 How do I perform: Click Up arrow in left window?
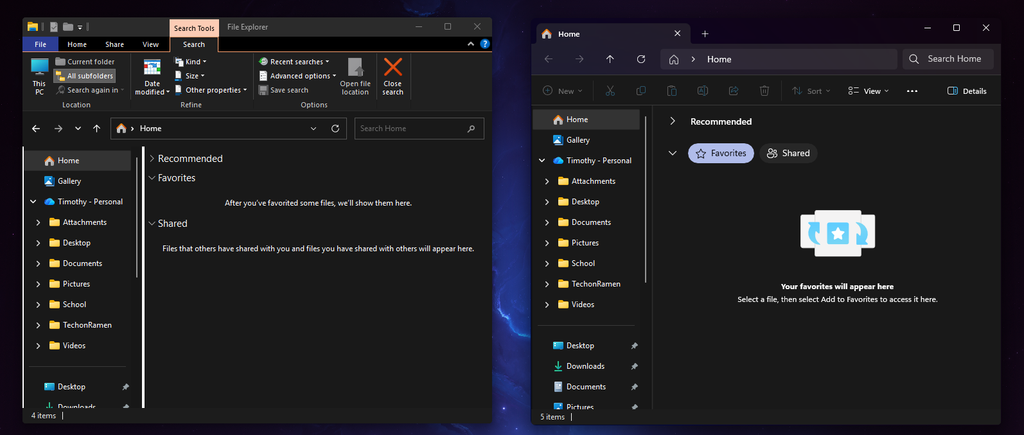[x=97, y=129]
